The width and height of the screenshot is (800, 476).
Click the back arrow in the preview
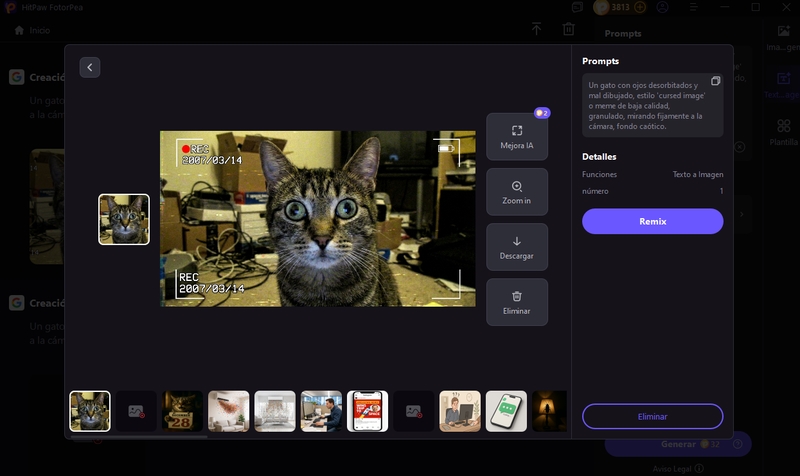coord(90,67)
